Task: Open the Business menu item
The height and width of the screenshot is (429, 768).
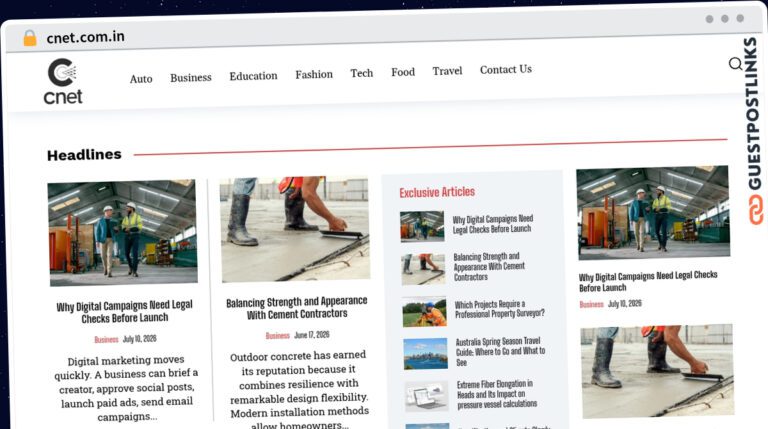Action: point(191,77)
